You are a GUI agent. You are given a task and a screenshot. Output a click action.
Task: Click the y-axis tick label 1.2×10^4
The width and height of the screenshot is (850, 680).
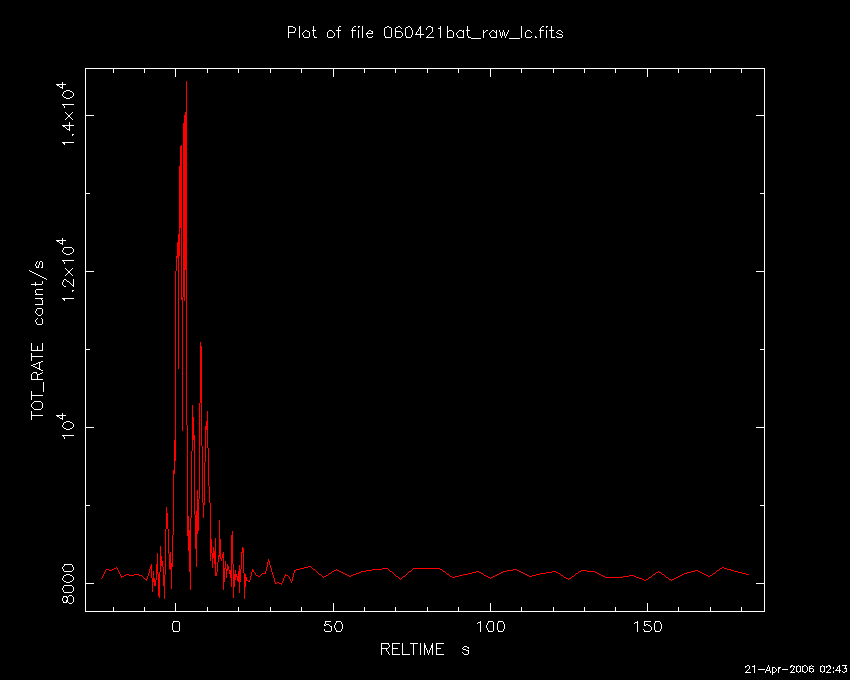click(66, 270)
